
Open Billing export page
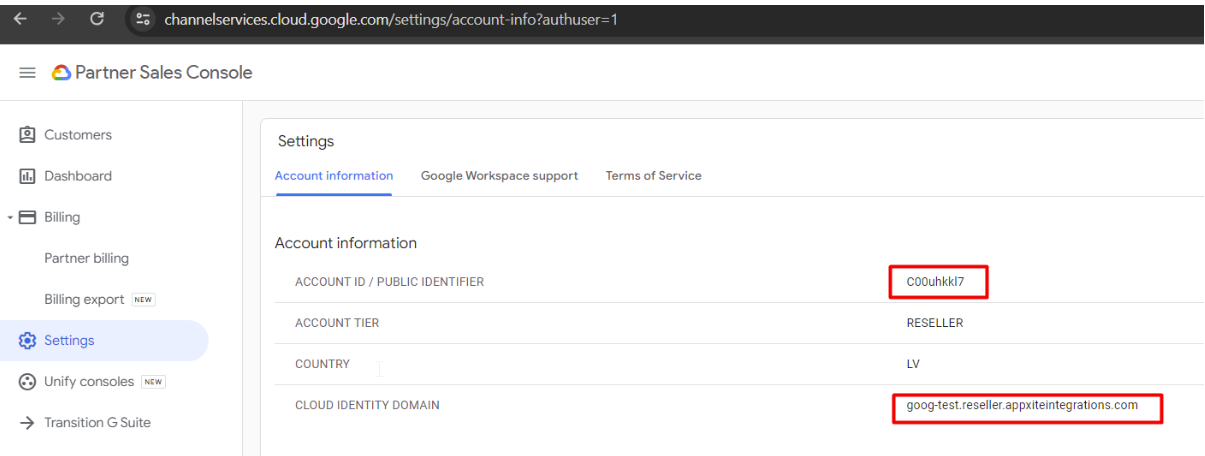click(x=84, y=299)
